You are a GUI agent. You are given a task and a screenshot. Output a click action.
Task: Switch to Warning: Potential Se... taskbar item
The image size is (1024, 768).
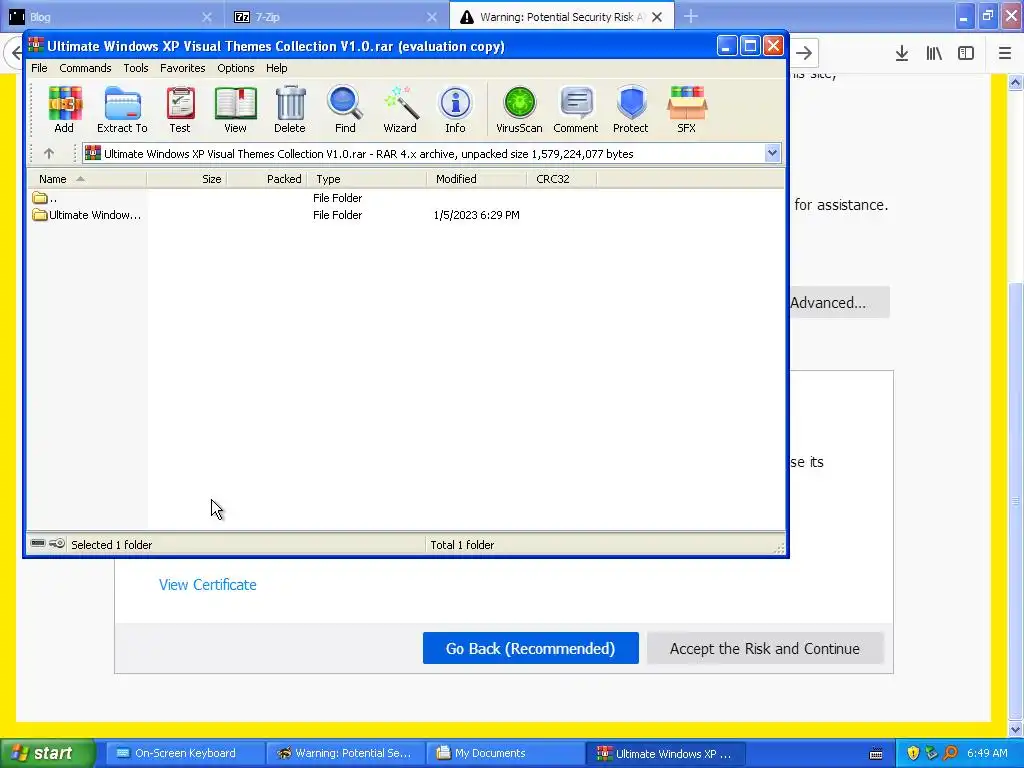[x=345, y=753]
